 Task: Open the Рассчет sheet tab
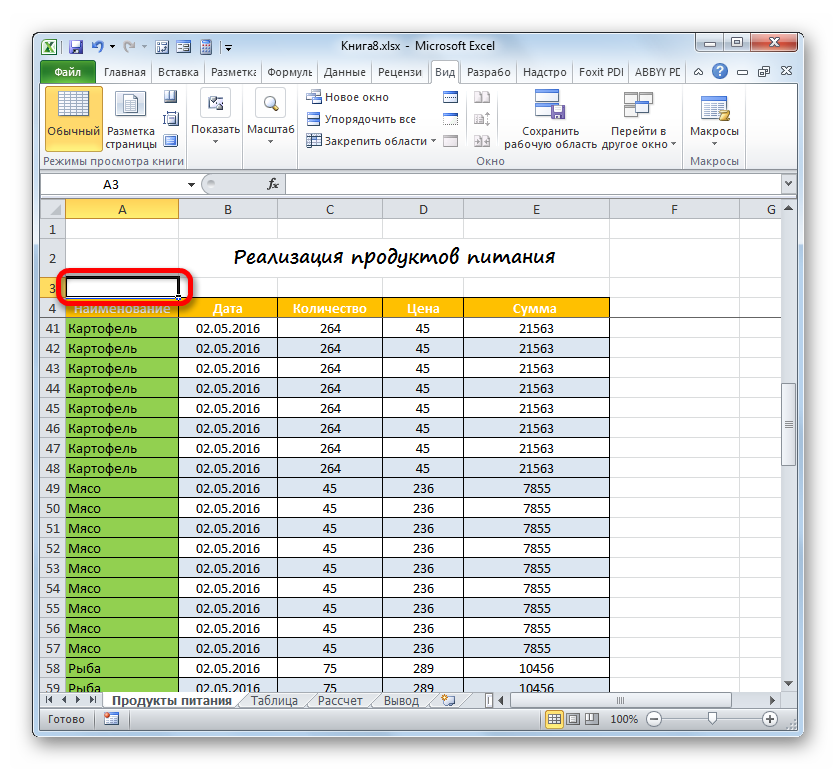point(339,701)
